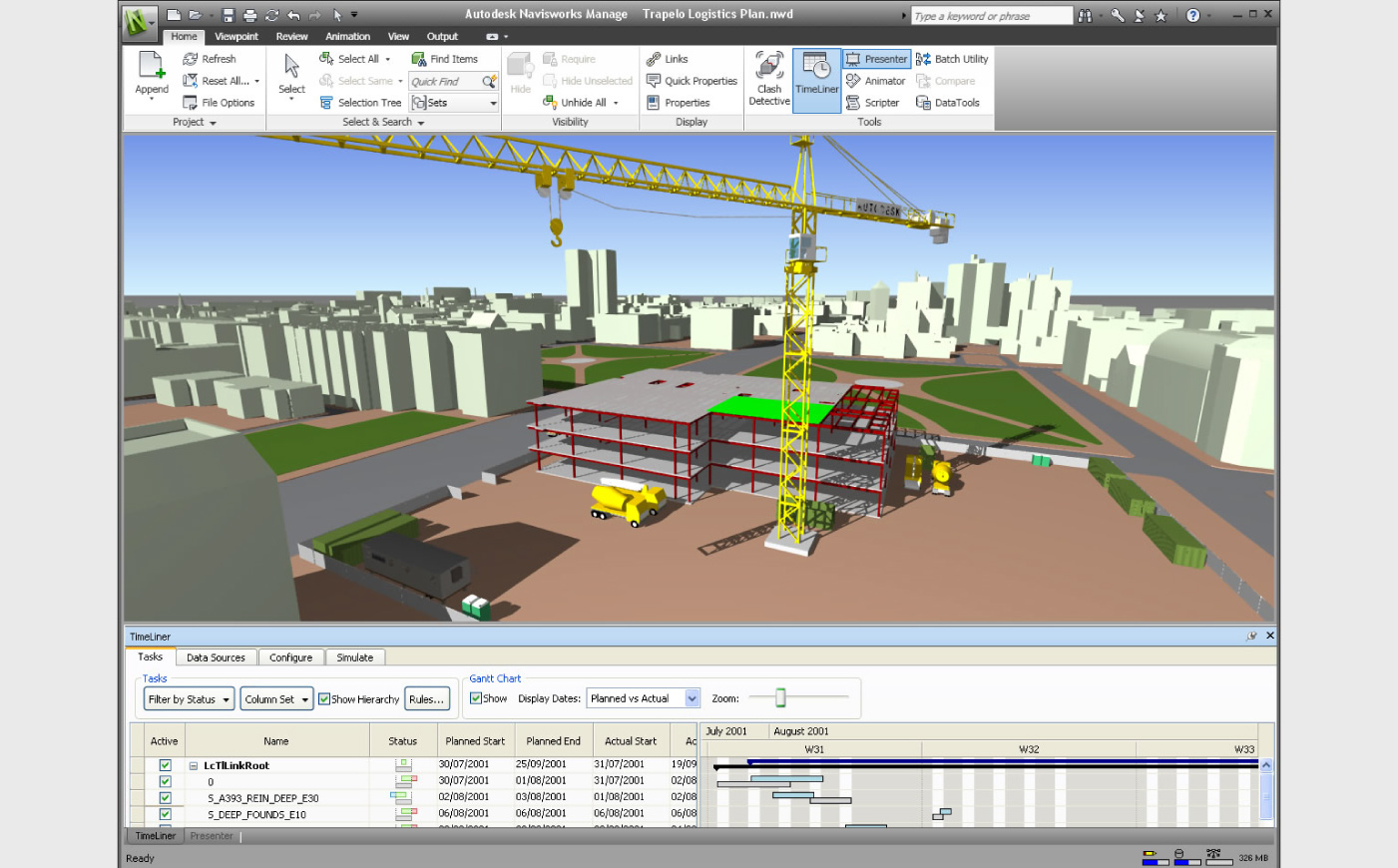Toggle the TimeLiner tool
The height and width of the screenshot is (868, 1398).
817,80
